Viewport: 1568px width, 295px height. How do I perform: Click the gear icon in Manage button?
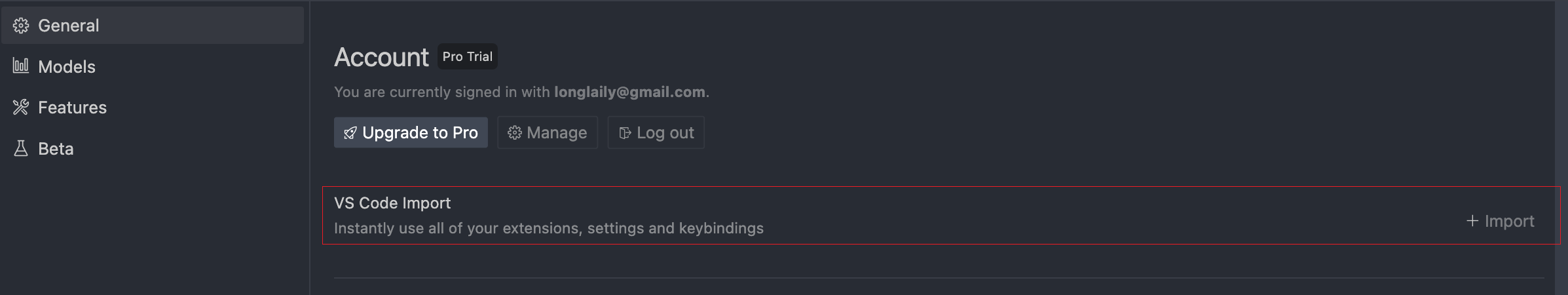tap(515, 133)
